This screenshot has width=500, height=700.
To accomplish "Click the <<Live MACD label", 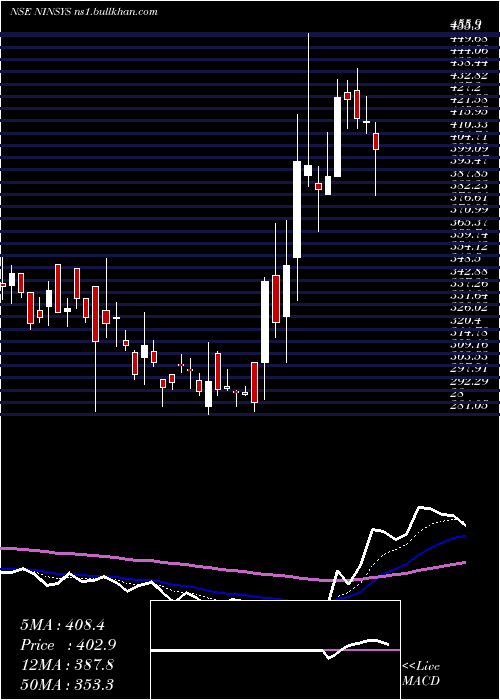I will 421,674.
